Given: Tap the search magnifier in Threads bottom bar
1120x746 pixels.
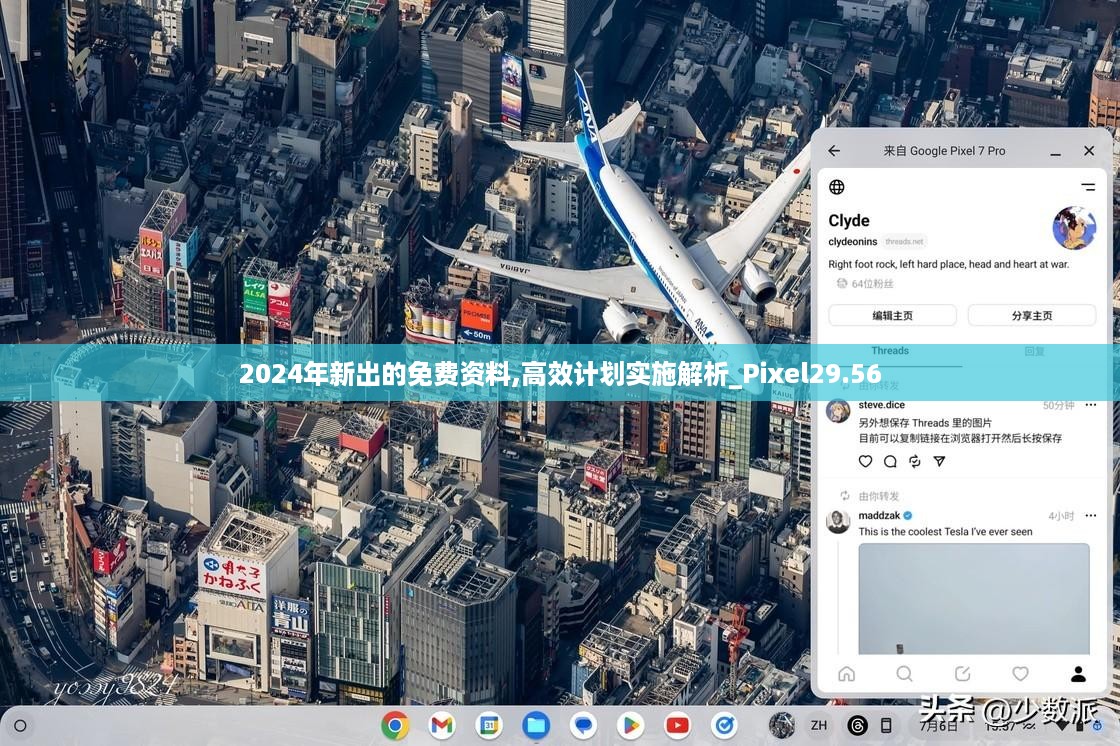Looking at the screenshot, I should pyautogui.click(x=904, y=673).
